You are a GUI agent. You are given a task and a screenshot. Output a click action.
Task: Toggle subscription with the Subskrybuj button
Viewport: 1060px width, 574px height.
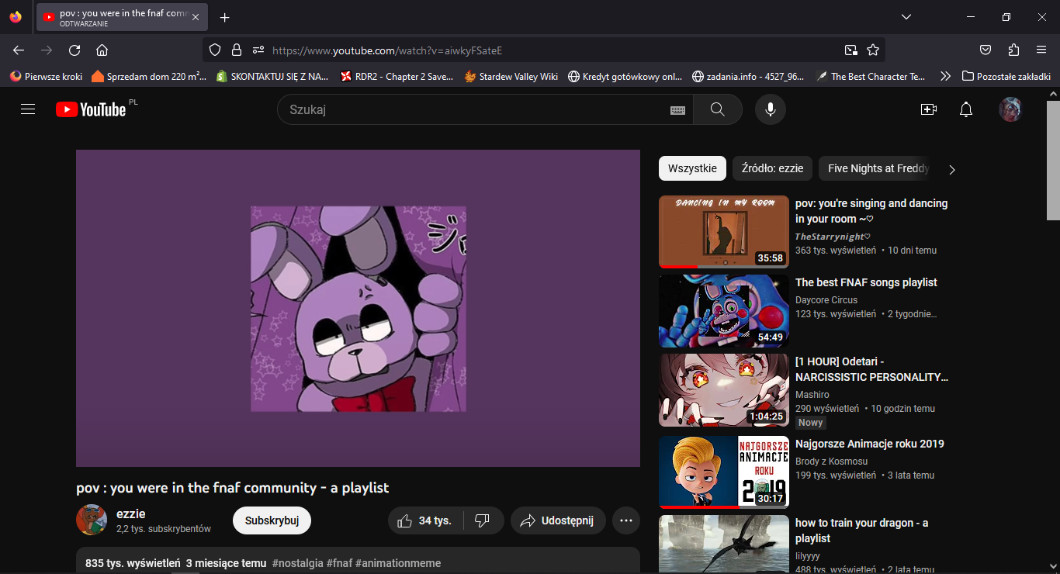pos(272,521)
